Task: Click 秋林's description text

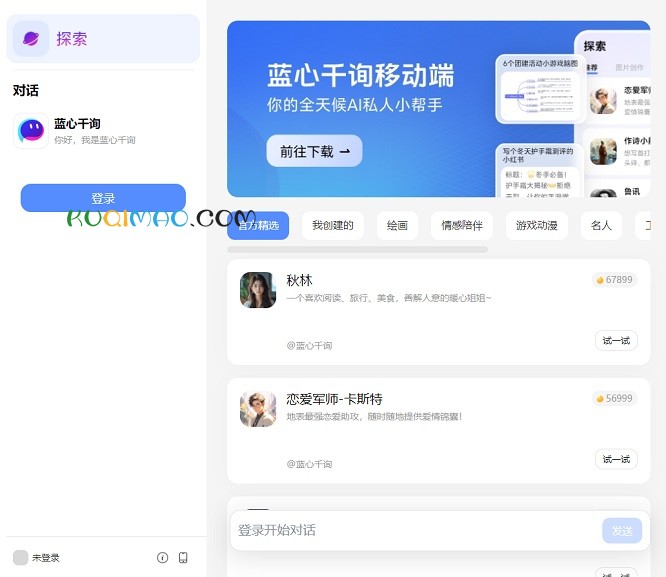Action: click(389, 298)
